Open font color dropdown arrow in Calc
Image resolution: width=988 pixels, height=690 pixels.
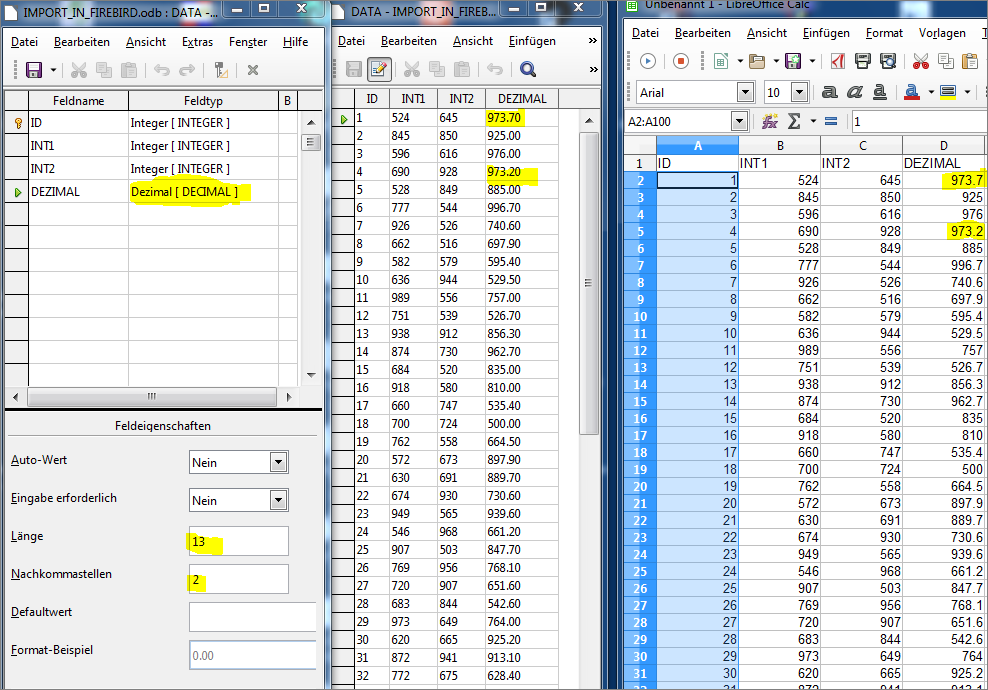931,92
